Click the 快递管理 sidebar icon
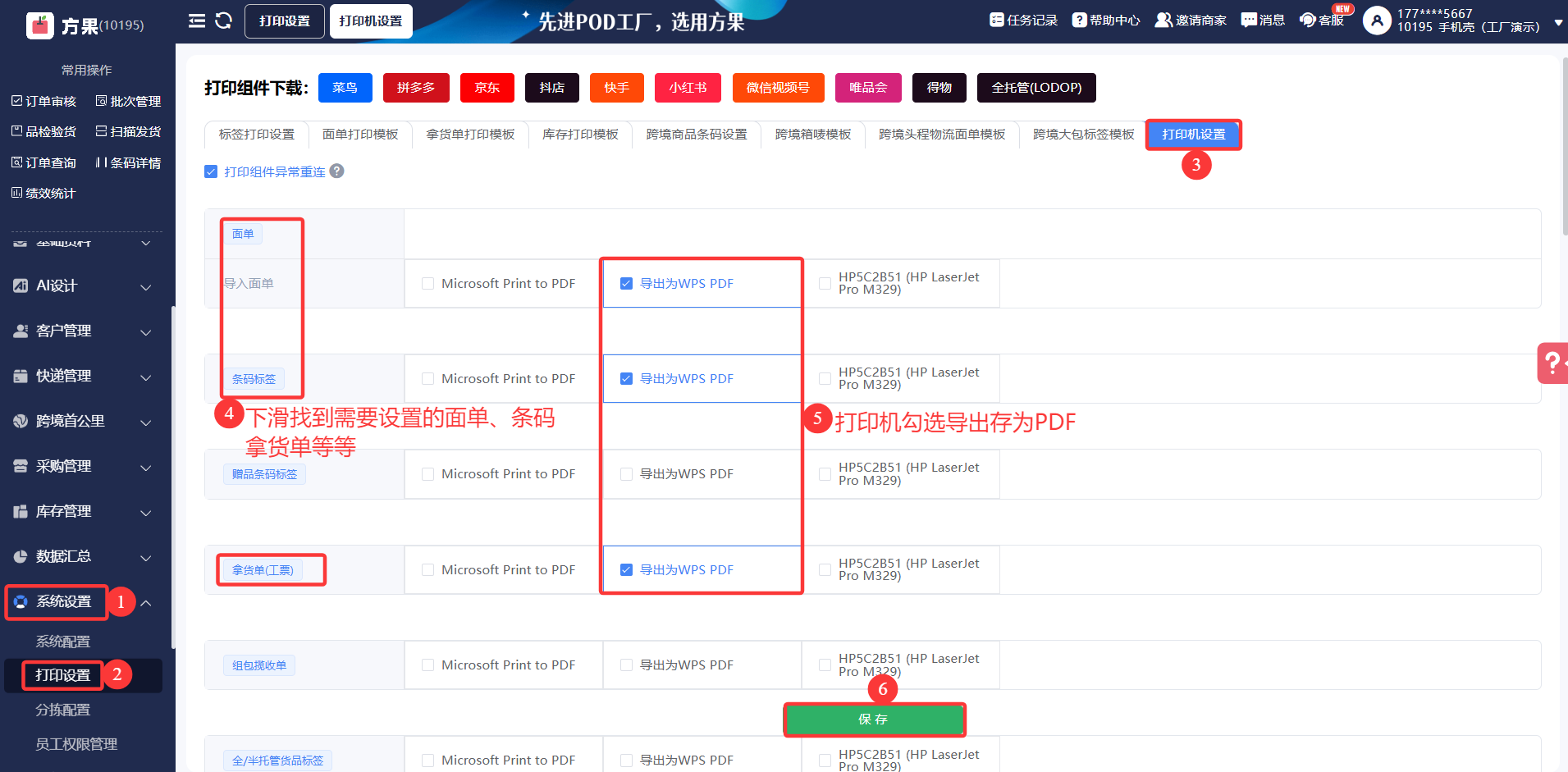The height and width of the screenshot is (772, 1568). 21,376
